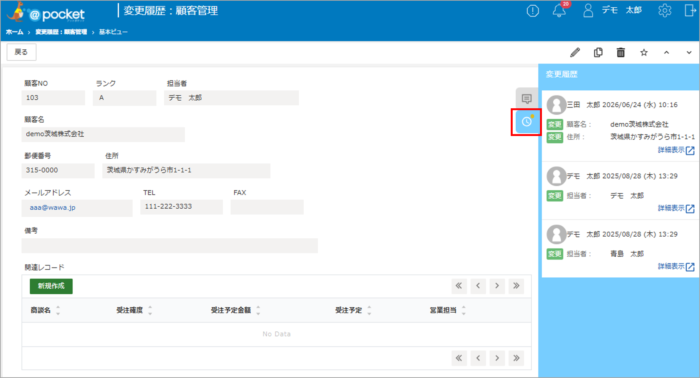Click the 担当者 field

231,98
